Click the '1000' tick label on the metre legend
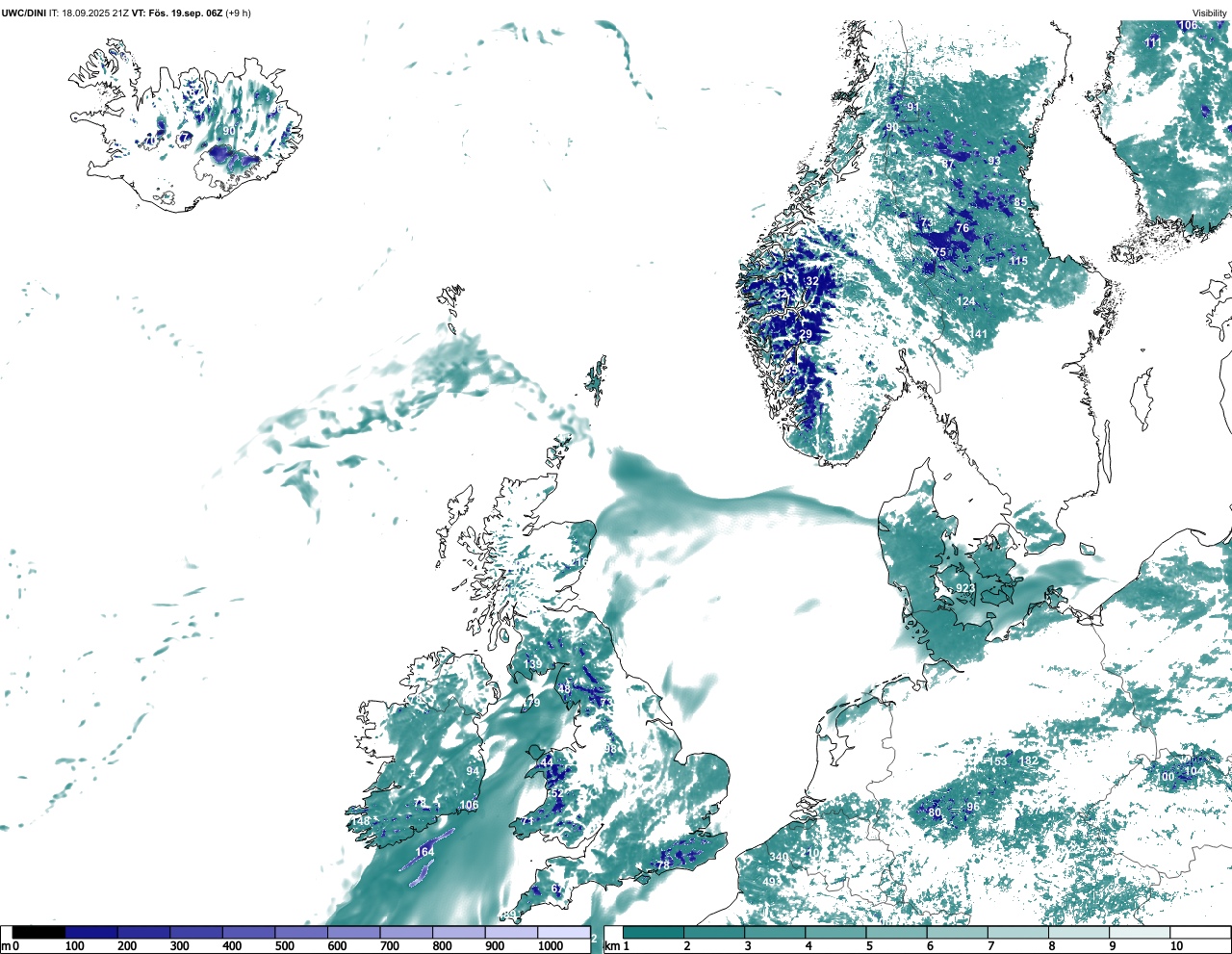 pos(551,946)
